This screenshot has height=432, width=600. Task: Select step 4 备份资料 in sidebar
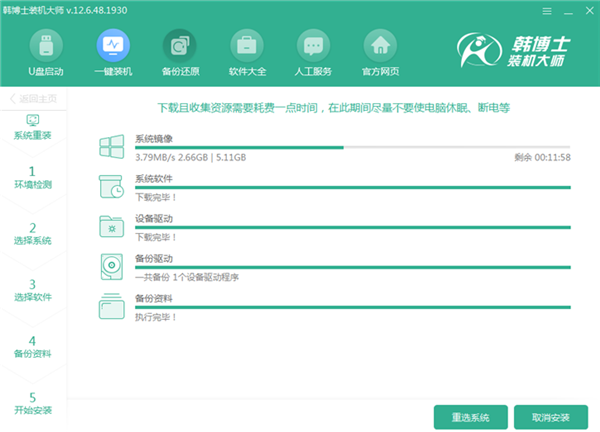click(x=32, y=346)
